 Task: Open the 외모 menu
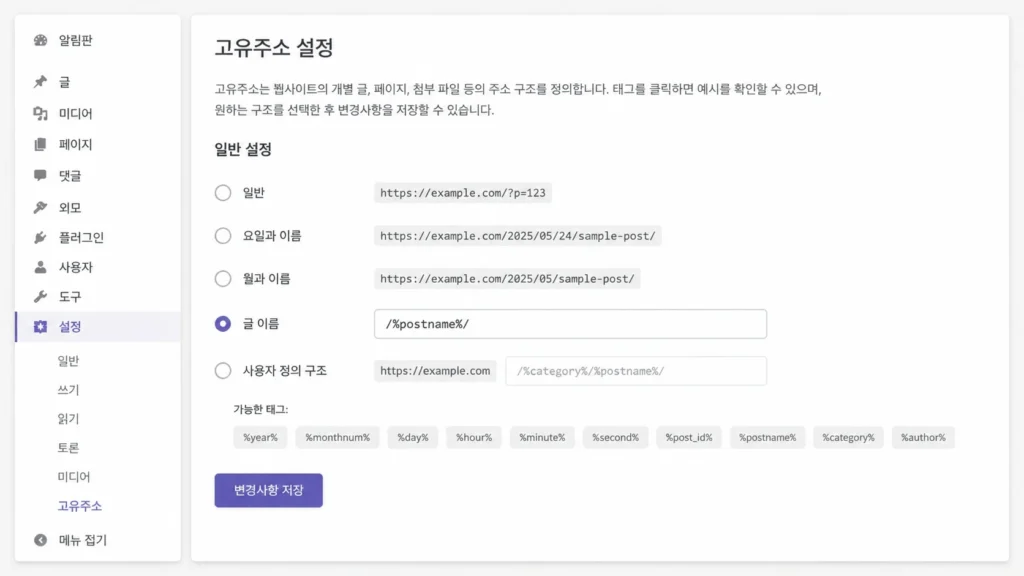tap(70, 208)
